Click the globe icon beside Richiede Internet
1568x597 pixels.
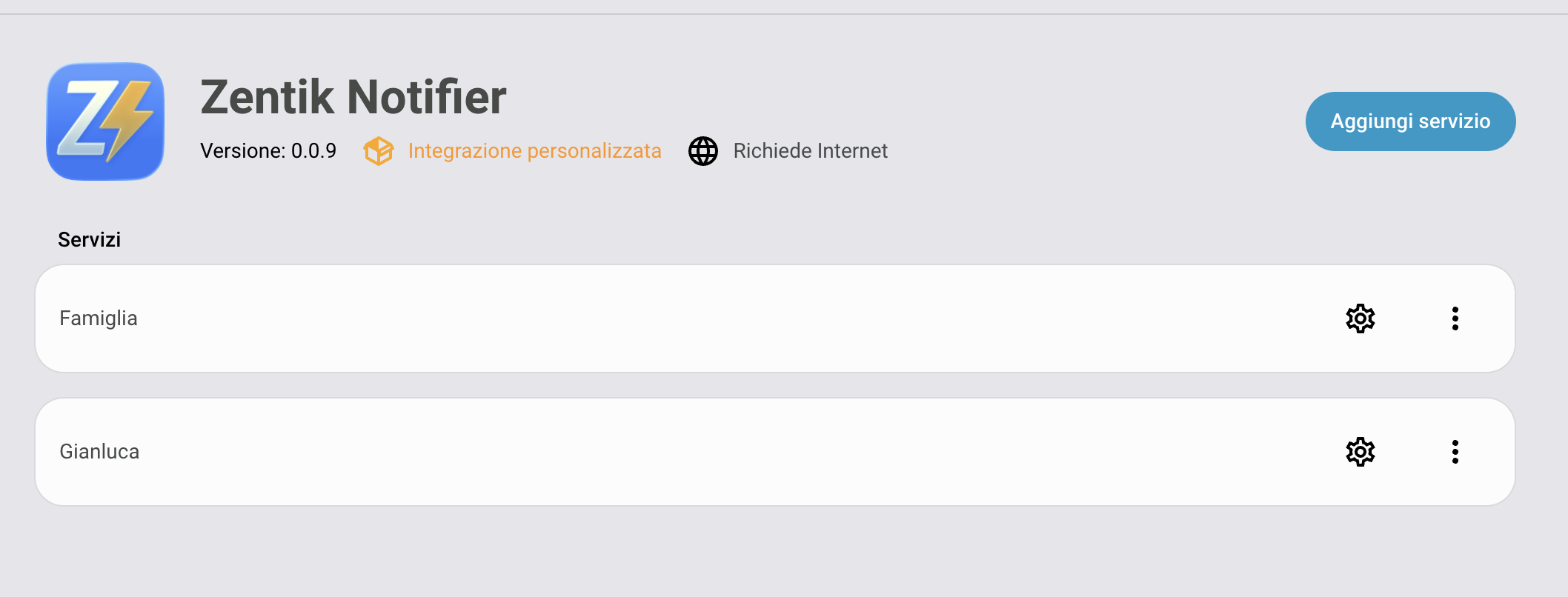click(x=702, y=151)
